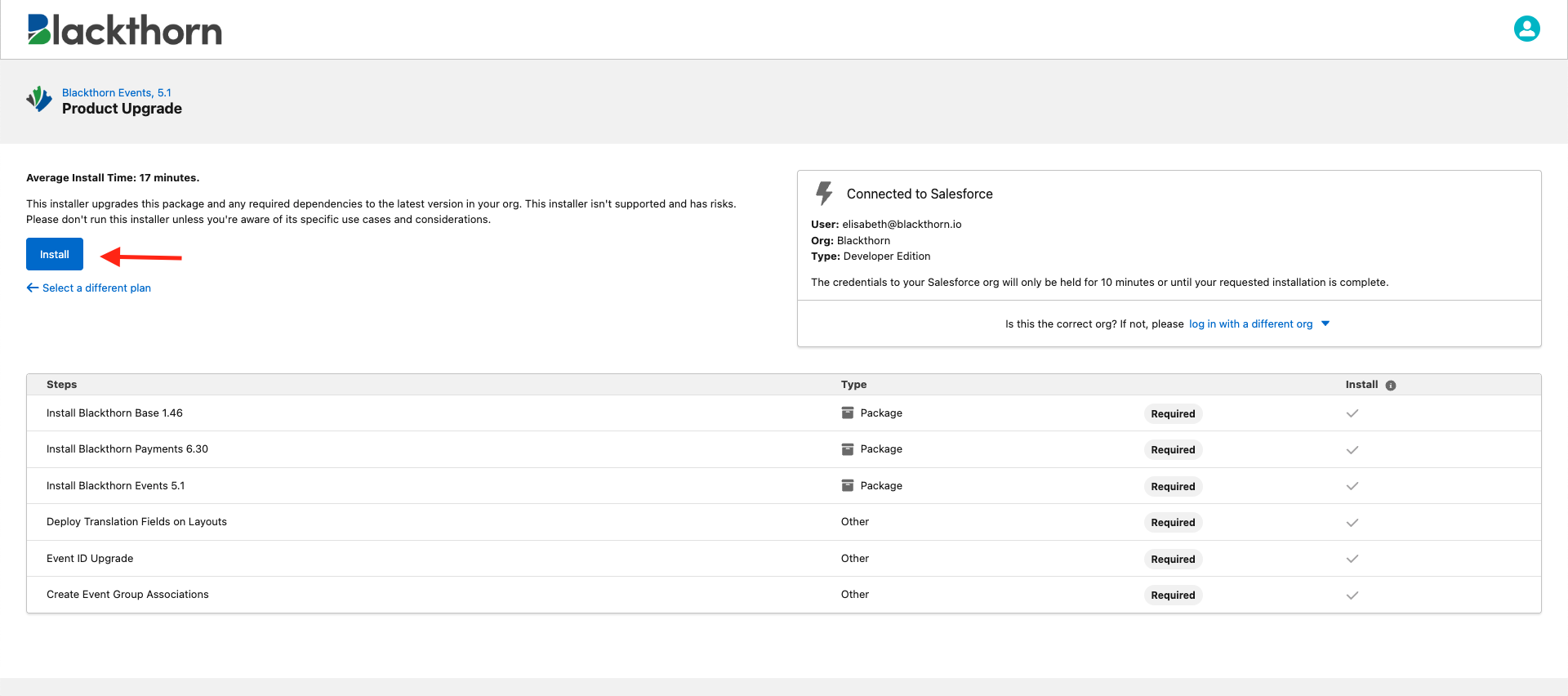Open the user profile avatar icon
This screenshot has width=1568, height=696.
tap(1526, 29)
